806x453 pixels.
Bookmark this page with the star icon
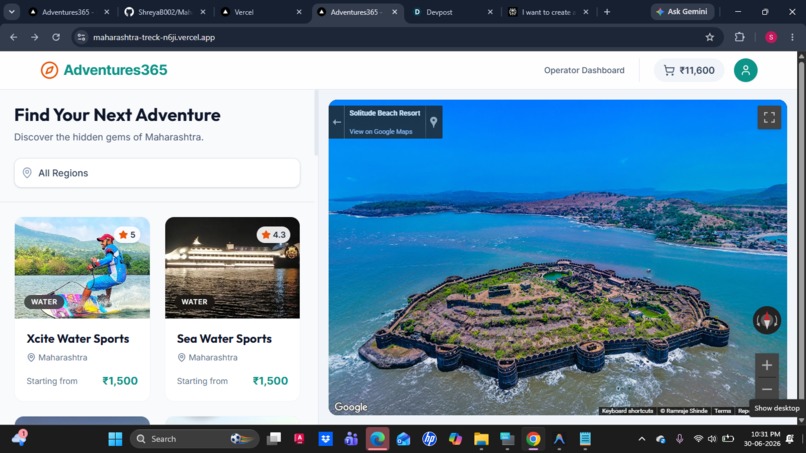tap(710, 37)
